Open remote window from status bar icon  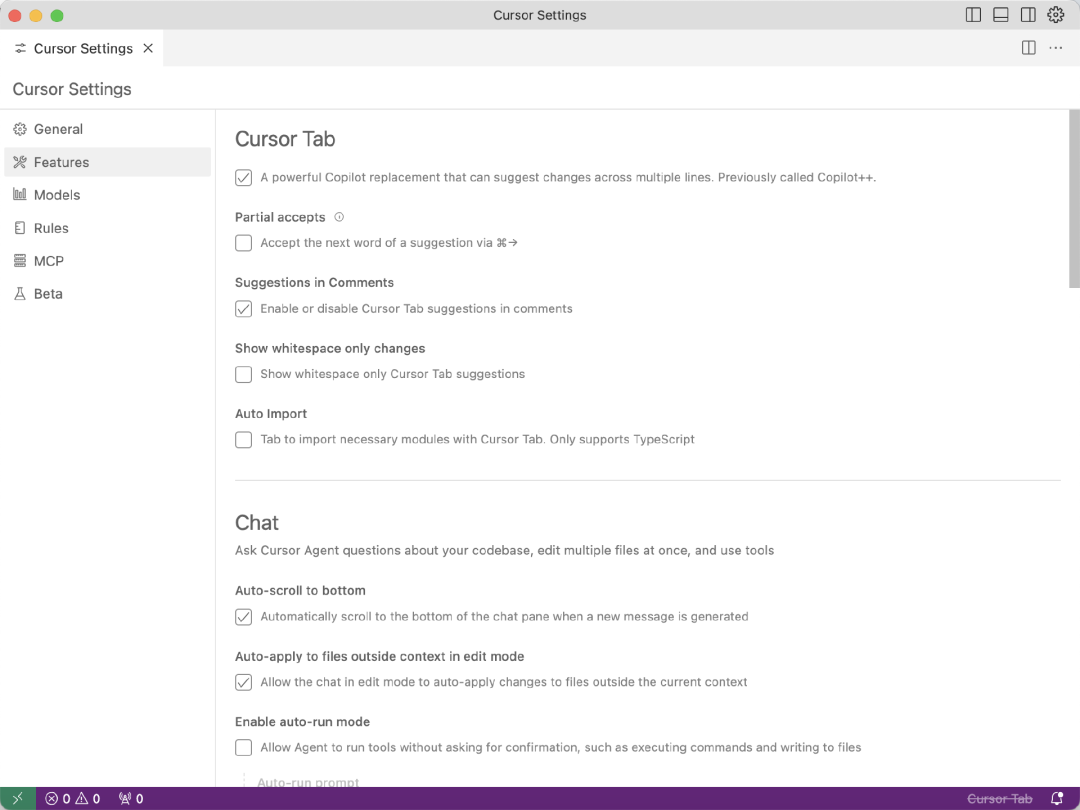click(18, 798)
